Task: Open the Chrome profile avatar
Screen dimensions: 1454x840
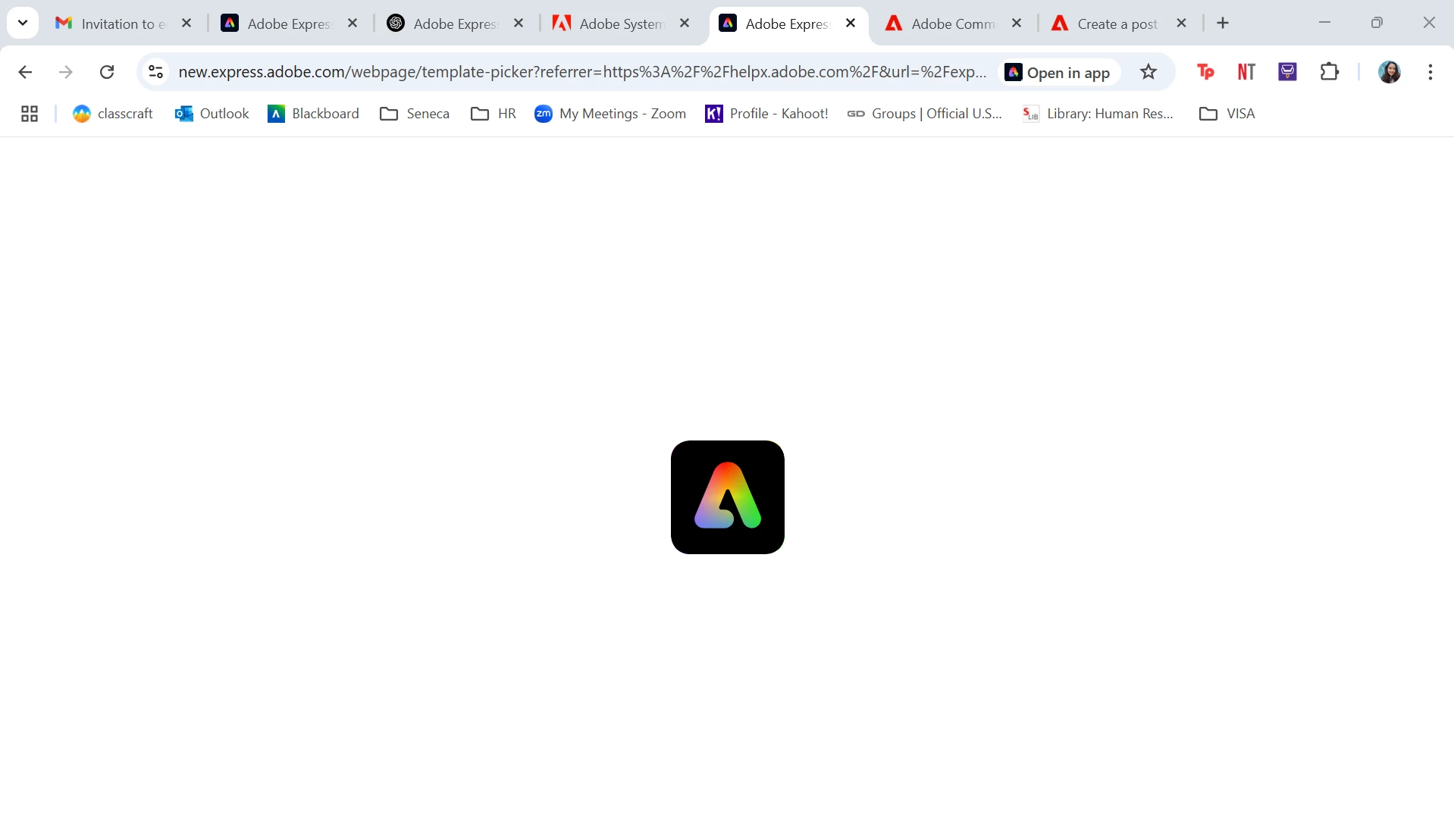Action: [1390, 72]
